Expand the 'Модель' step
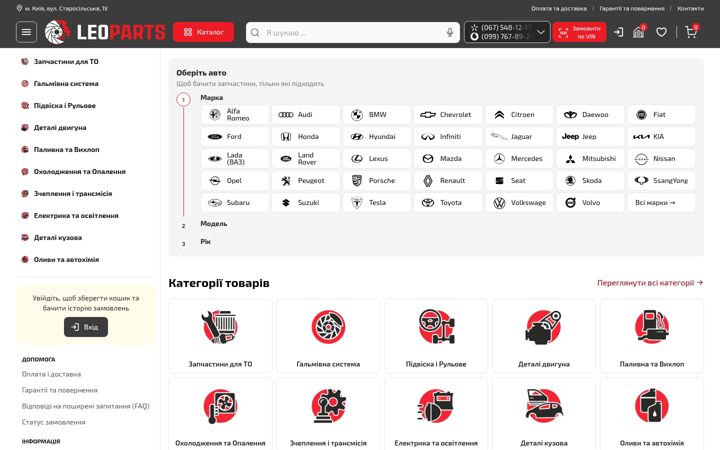The height and width of the screenshot is (450, 720). click(214, 224)
